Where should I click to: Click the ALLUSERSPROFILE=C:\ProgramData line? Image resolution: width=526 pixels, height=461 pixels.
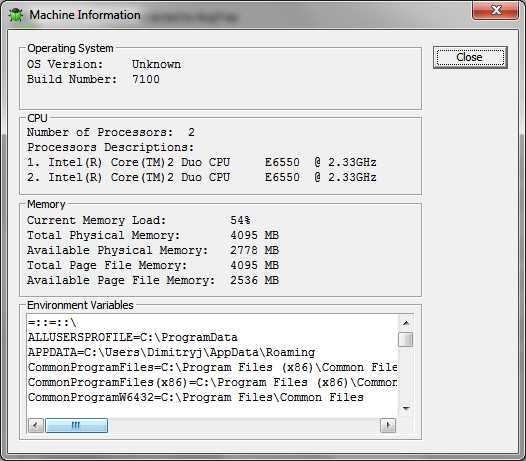pyautogui.click(x=133, y=337)
